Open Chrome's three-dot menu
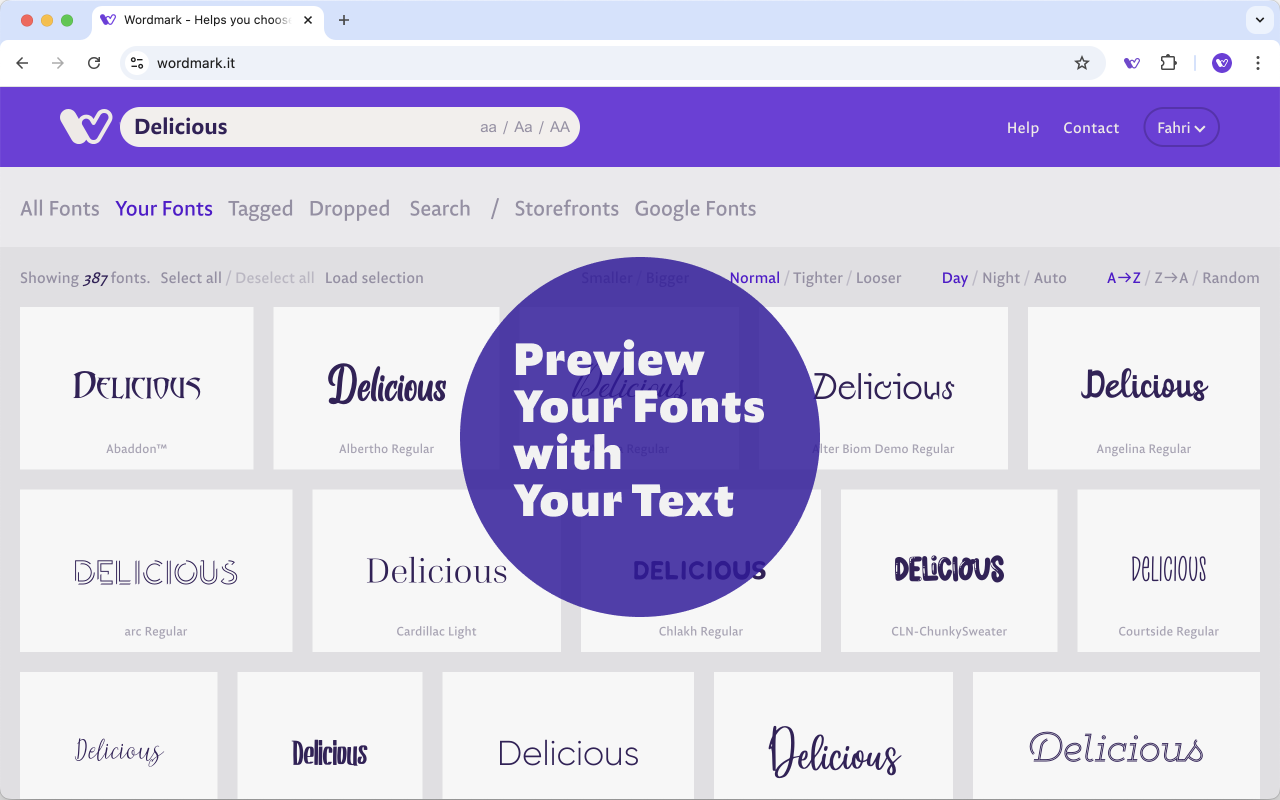 pos(1258,62)
